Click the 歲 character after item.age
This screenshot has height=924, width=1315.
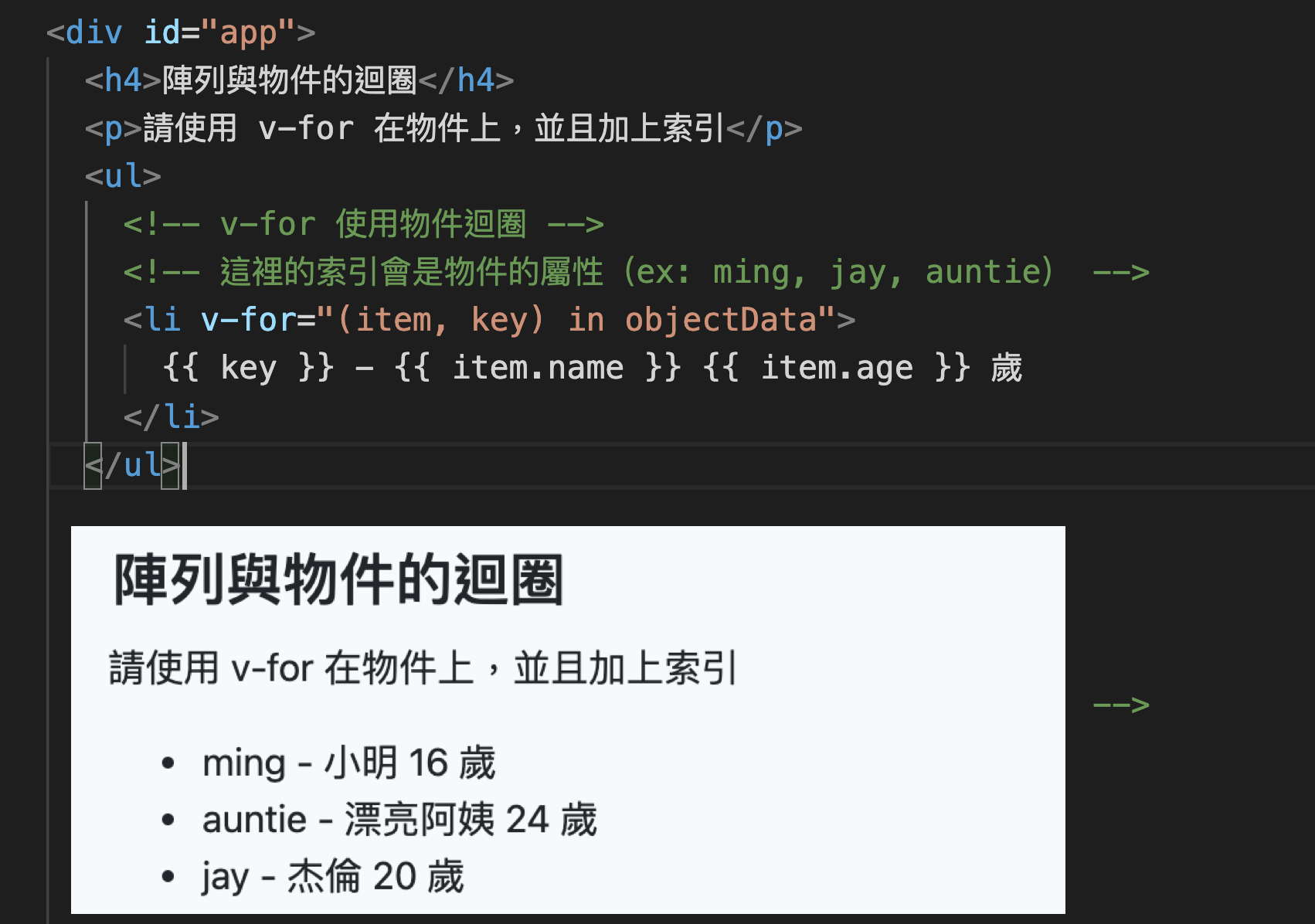point(1007,368)
